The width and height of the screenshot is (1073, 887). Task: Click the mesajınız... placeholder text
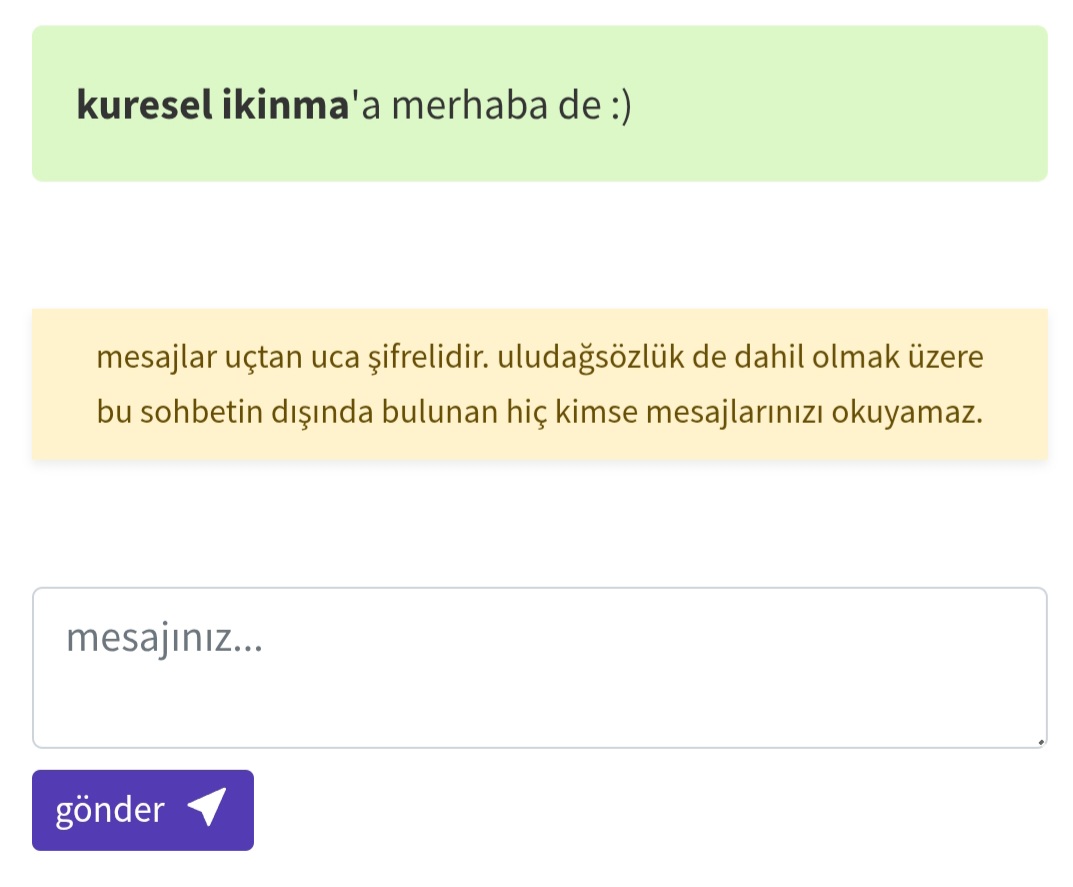[164, 638]
